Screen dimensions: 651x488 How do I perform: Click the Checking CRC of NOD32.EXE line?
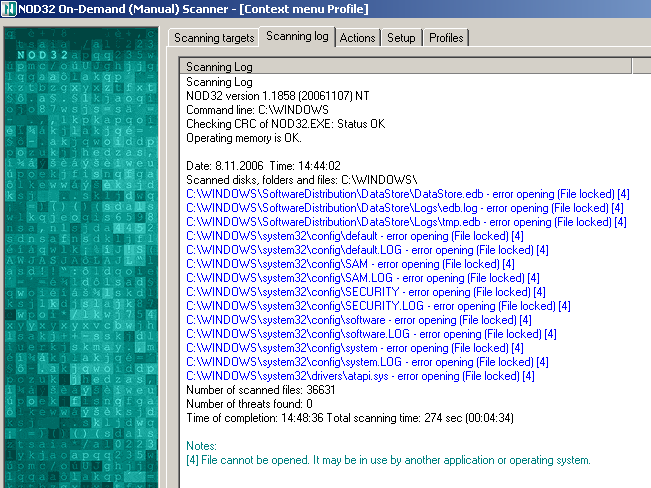pos(286,124)
